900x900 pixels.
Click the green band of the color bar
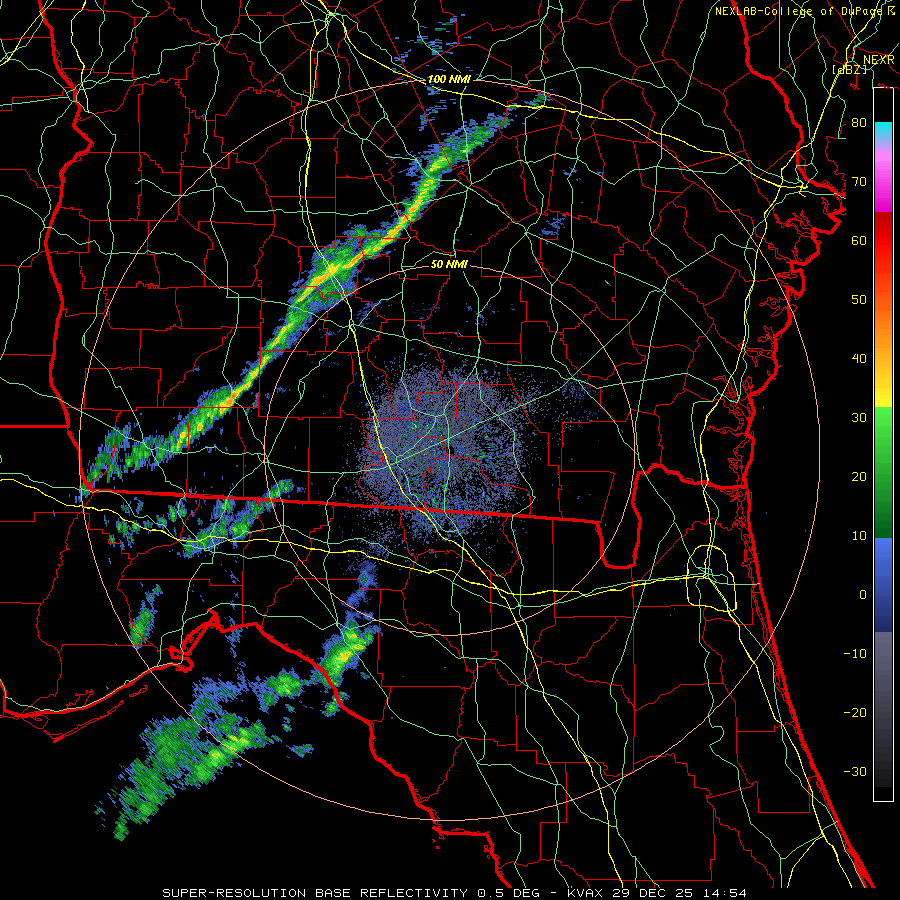(x=883, y=472)
